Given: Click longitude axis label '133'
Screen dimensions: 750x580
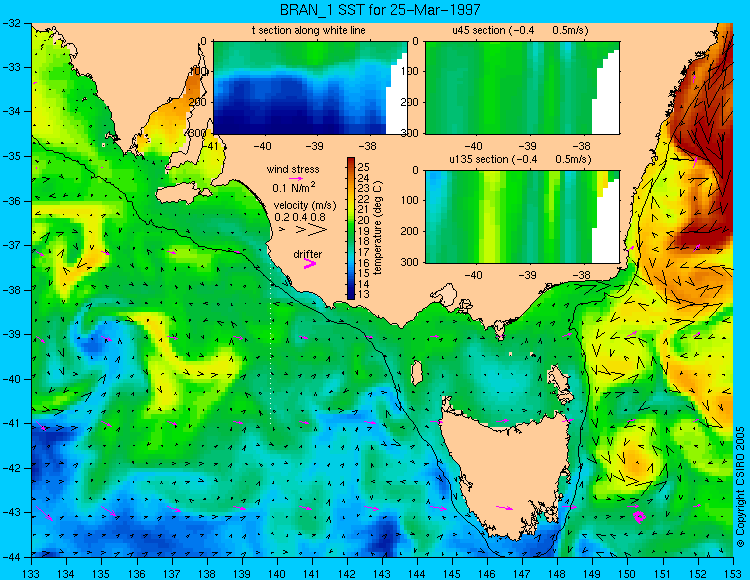Looking at the screenshot, I should click(32, 574).
